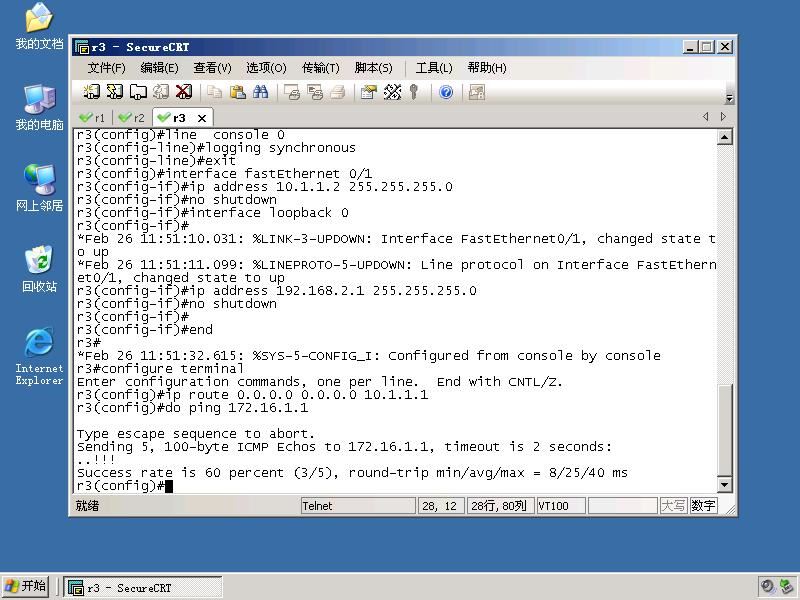Image resolution: width=800 pixels, height=600 pixels.
Task: Click the vertical scrollbar thumb
Action: pos(724,430)
